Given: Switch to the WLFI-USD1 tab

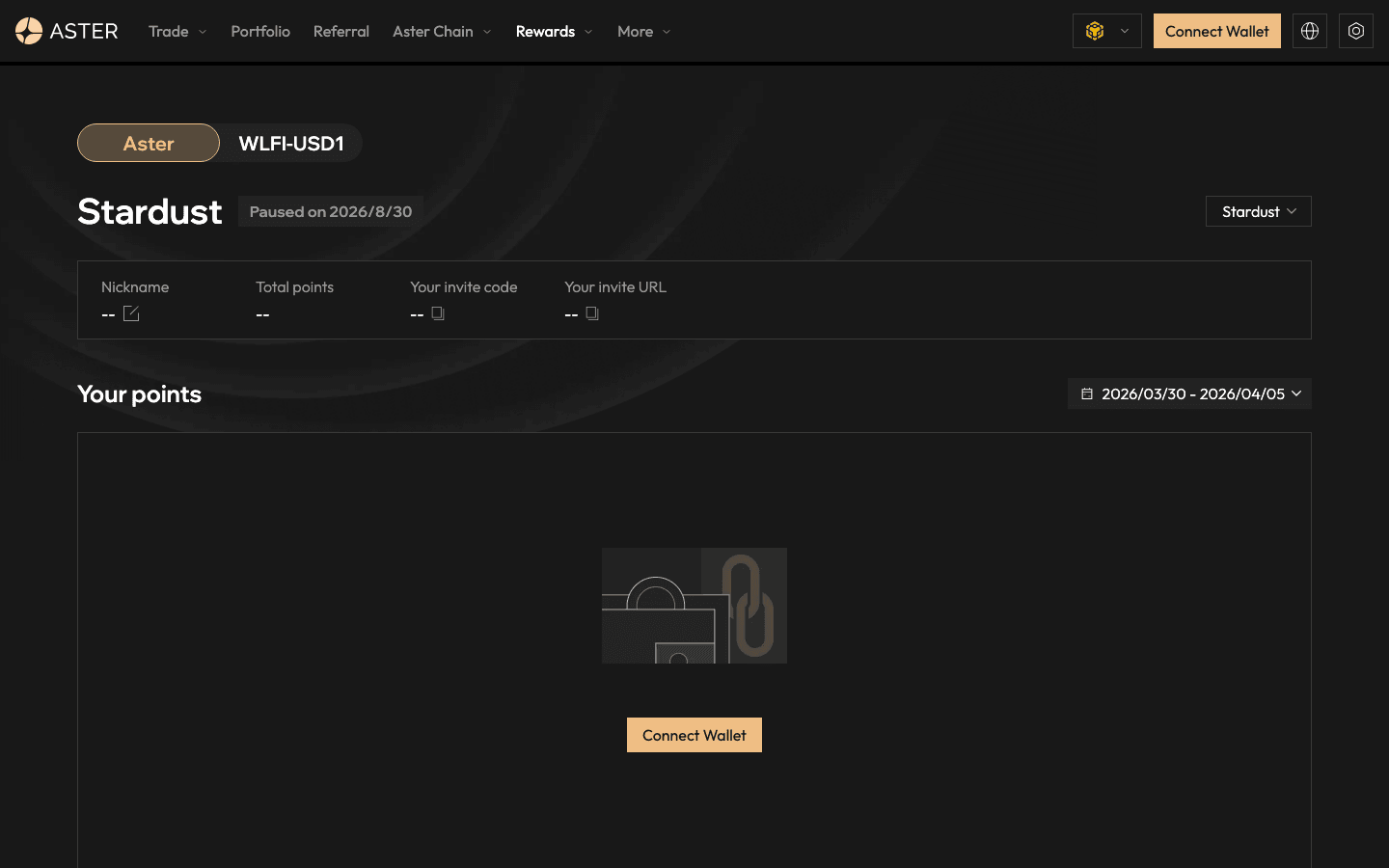Looking at the screenshot, I should click(291, 143).
